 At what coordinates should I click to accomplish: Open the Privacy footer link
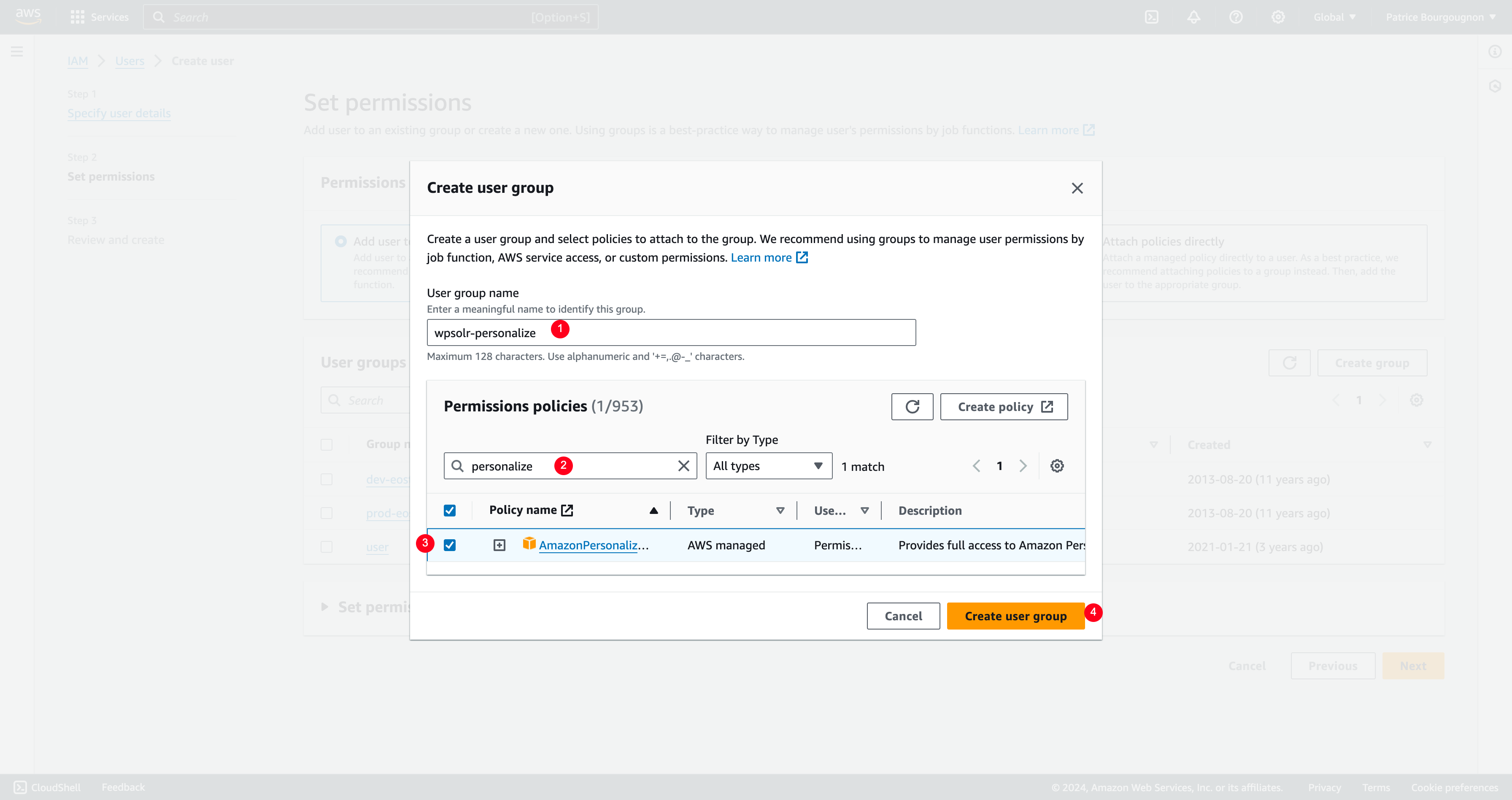coord(1324,787)
